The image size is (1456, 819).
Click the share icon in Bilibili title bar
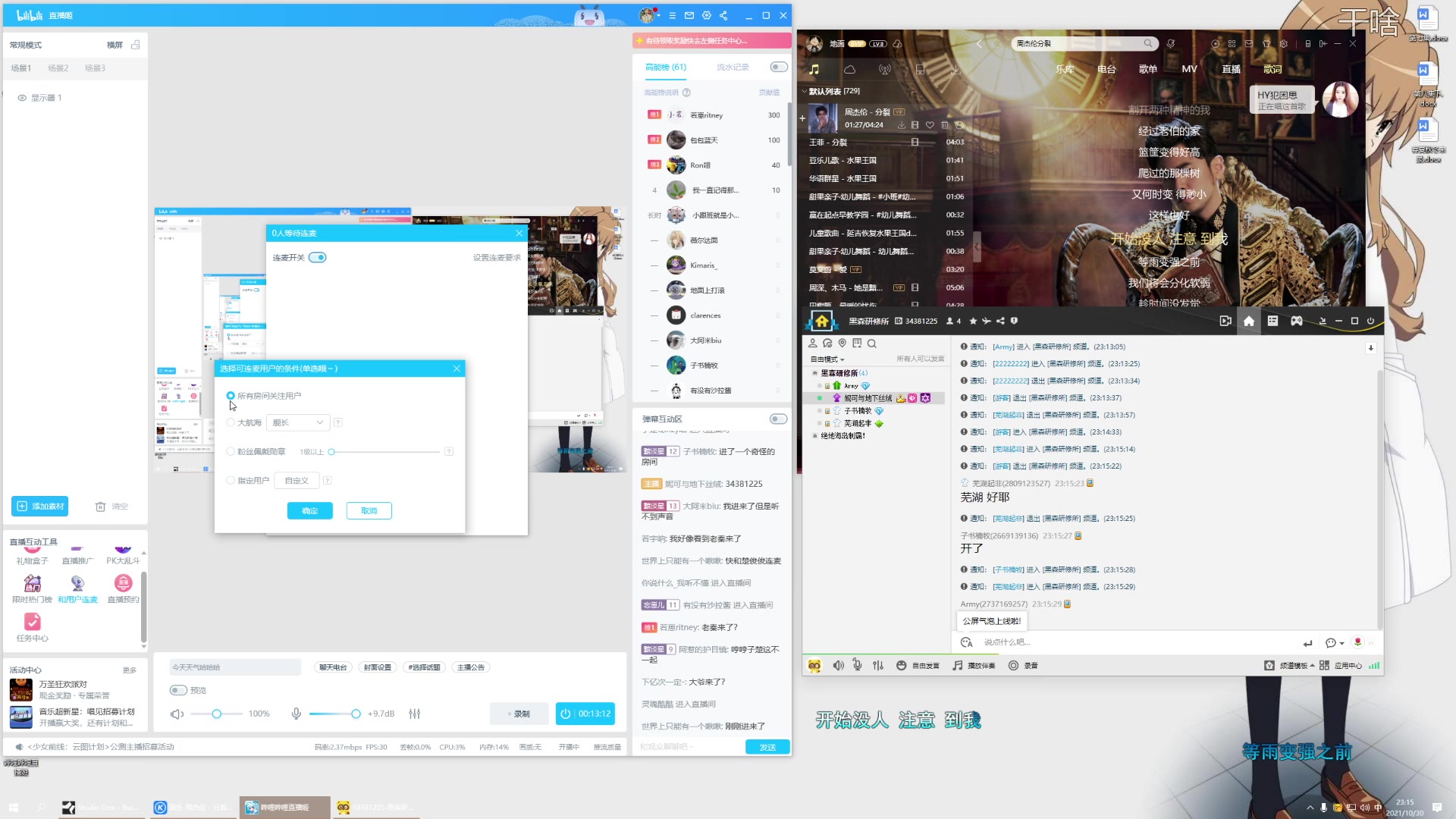pos(723,15)
